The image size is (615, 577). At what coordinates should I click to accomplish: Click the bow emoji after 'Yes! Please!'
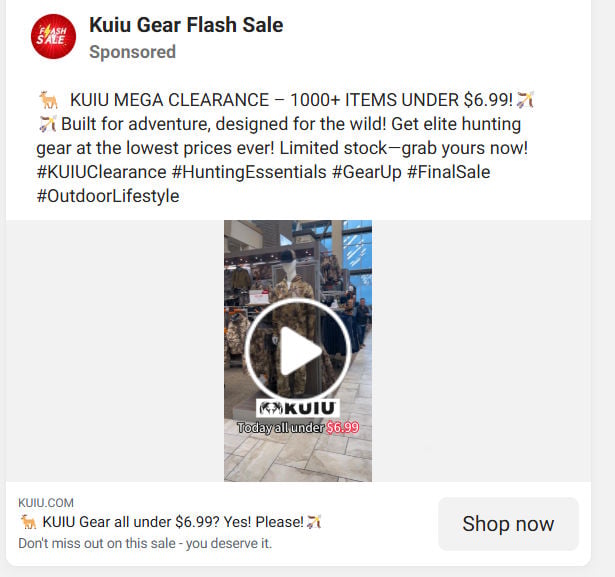tap(314, 522)
